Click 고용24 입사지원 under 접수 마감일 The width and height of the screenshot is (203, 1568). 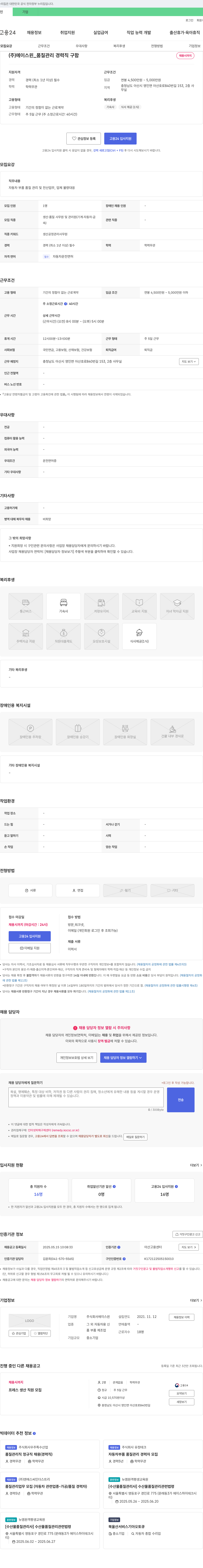click(30, 936)
